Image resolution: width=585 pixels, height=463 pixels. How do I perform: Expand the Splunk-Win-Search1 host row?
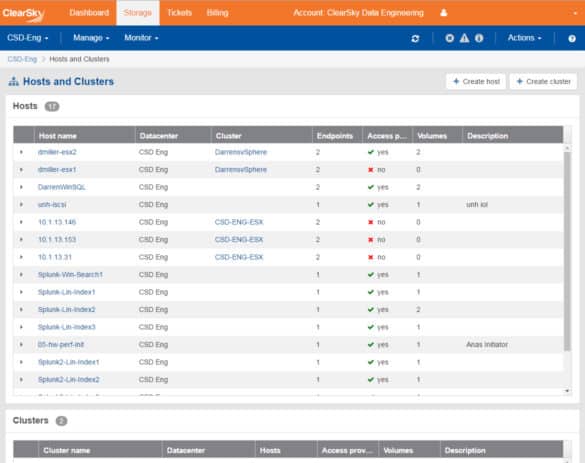coord(21,275)
